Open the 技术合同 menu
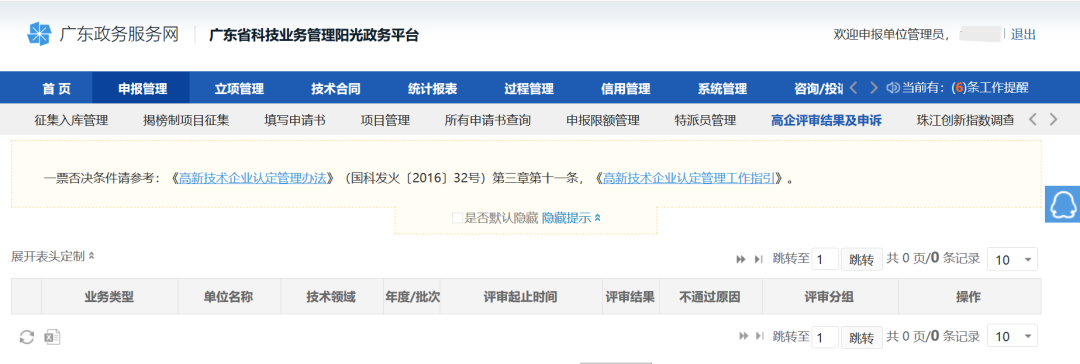 click(x=335, y=88)
